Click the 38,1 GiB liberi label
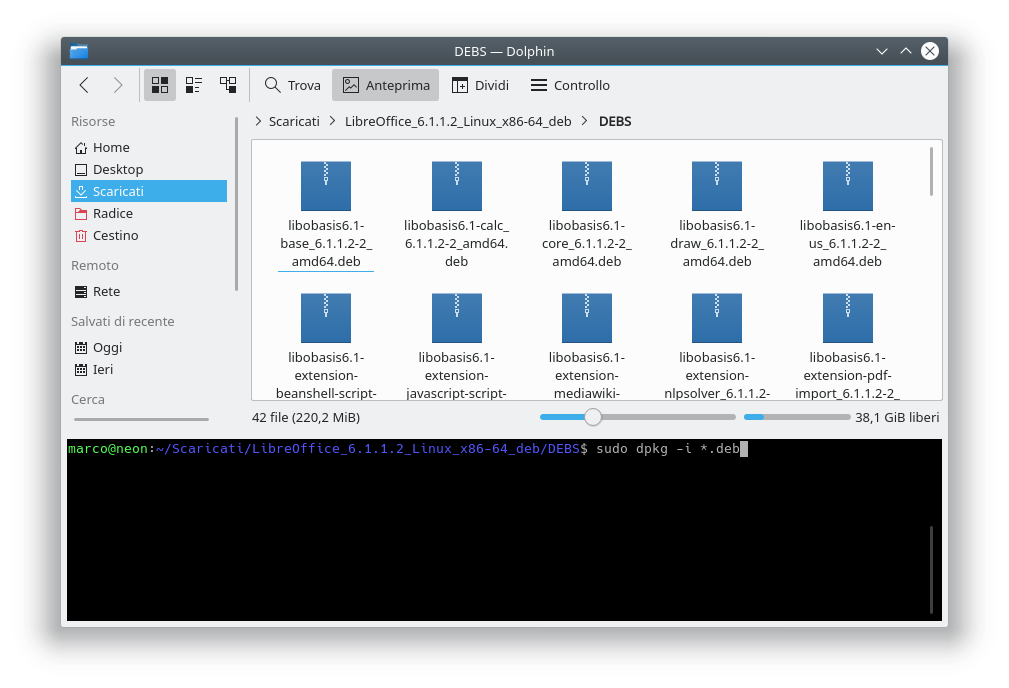This screenshot has height=688, width=1009. [x=897, y=418]
